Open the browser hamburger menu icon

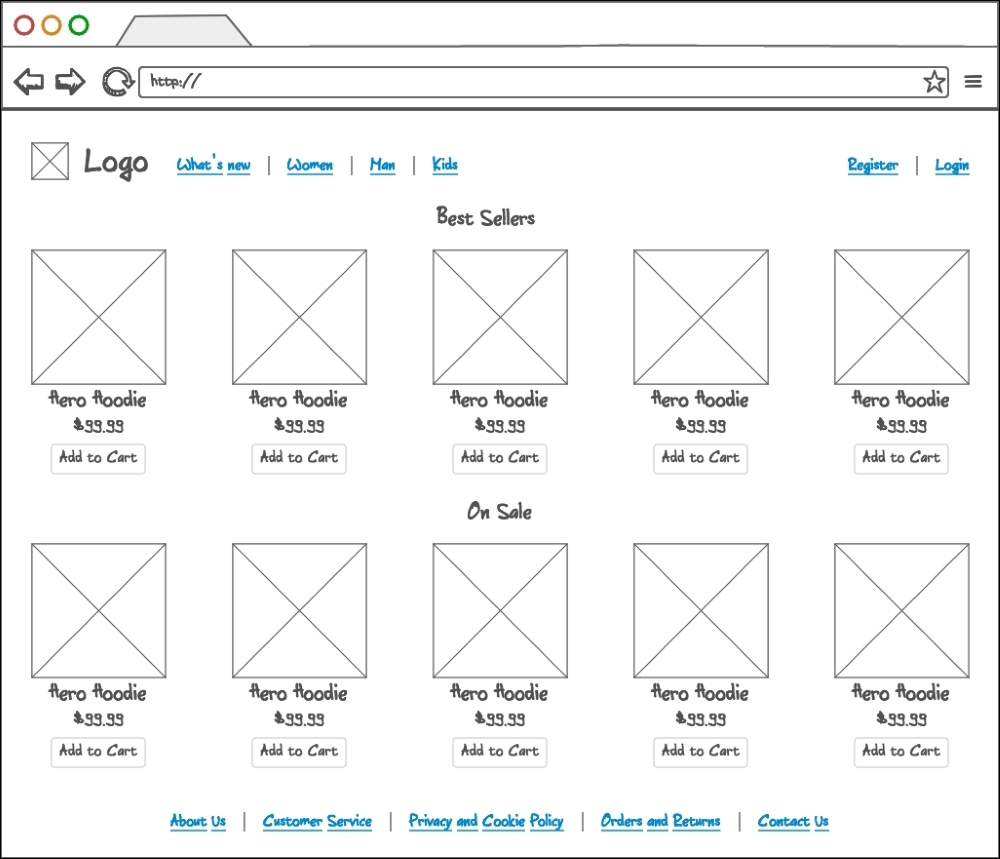tap(972, 81)
